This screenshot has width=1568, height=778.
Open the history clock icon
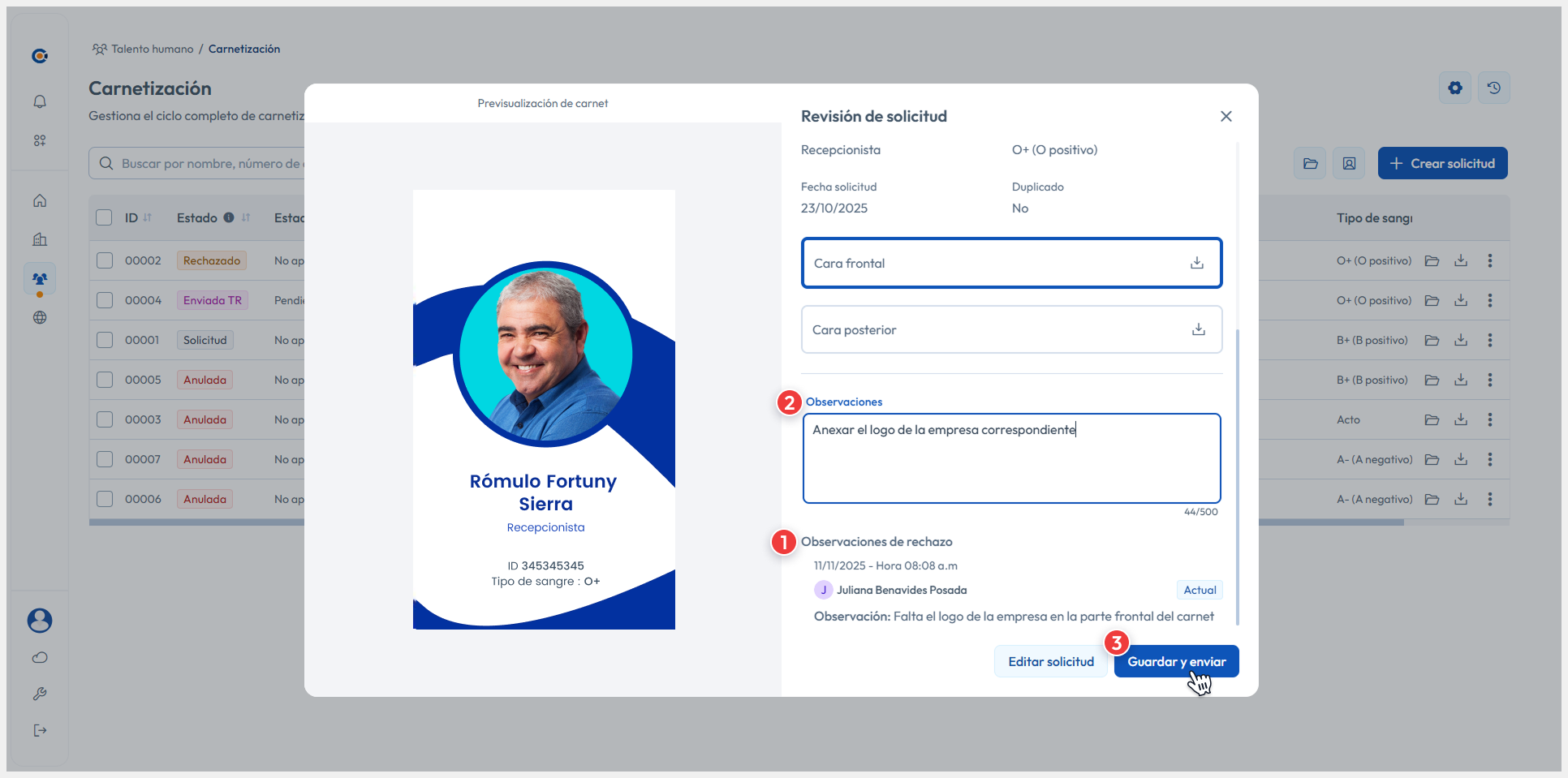click(1493, 88)
